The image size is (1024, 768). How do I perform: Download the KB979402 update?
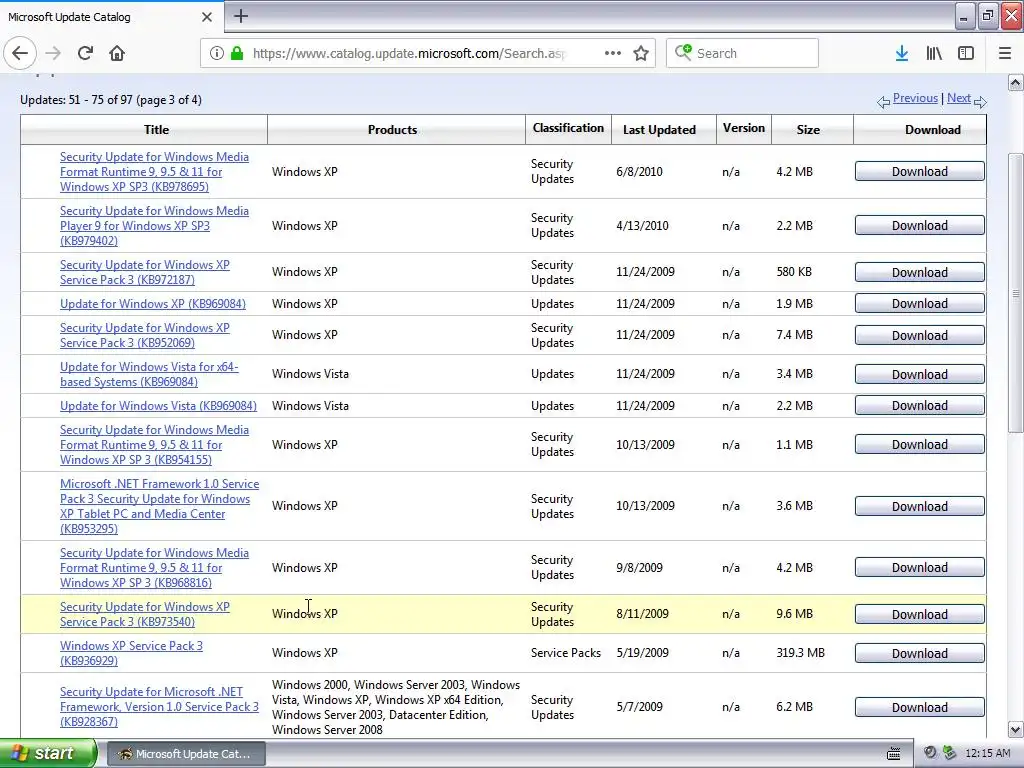[920, 225]
